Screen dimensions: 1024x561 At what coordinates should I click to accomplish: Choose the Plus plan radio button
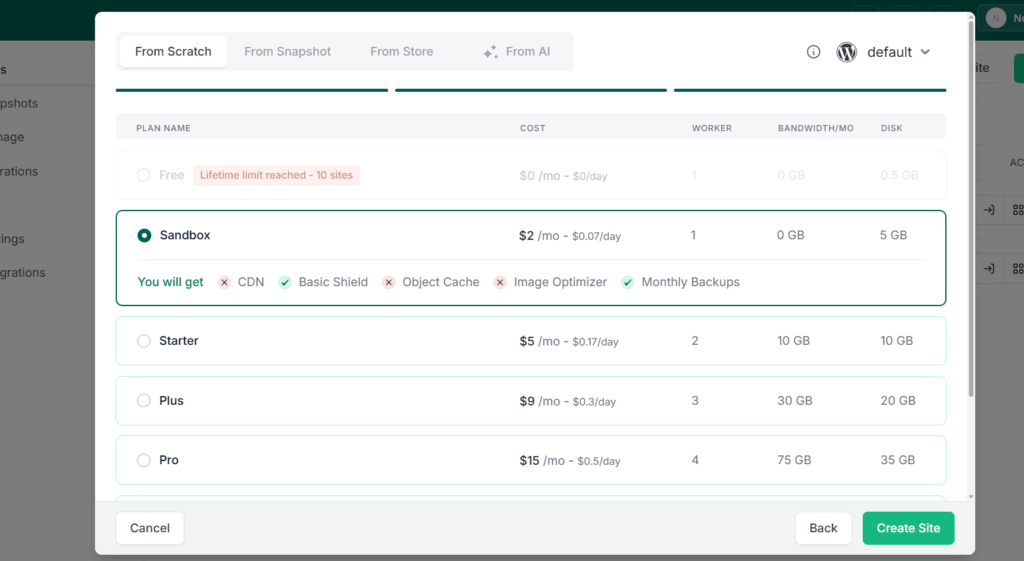pos(144,400)
